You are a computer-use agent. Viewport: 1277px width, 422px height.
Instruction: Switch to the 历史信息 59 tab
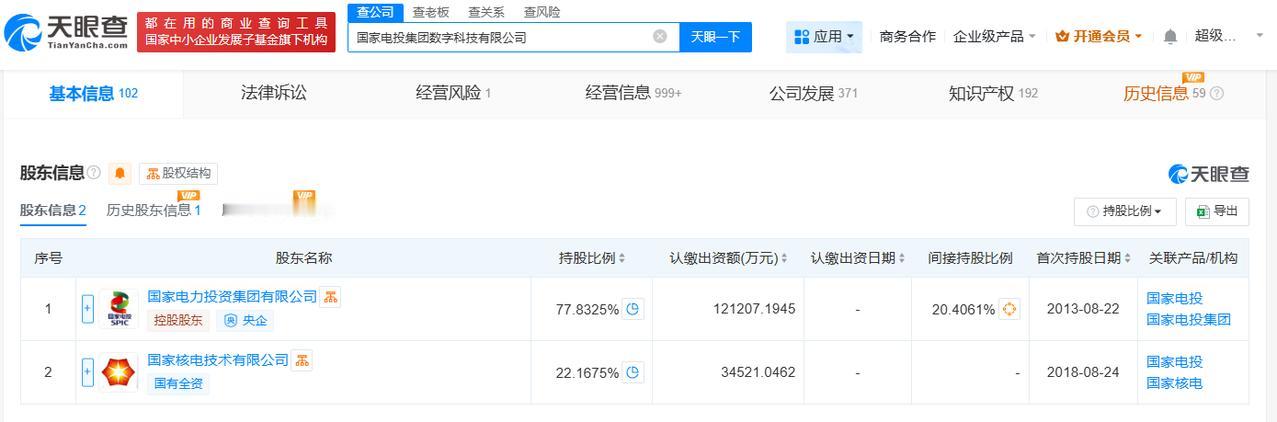click(x=1164, y=94)
